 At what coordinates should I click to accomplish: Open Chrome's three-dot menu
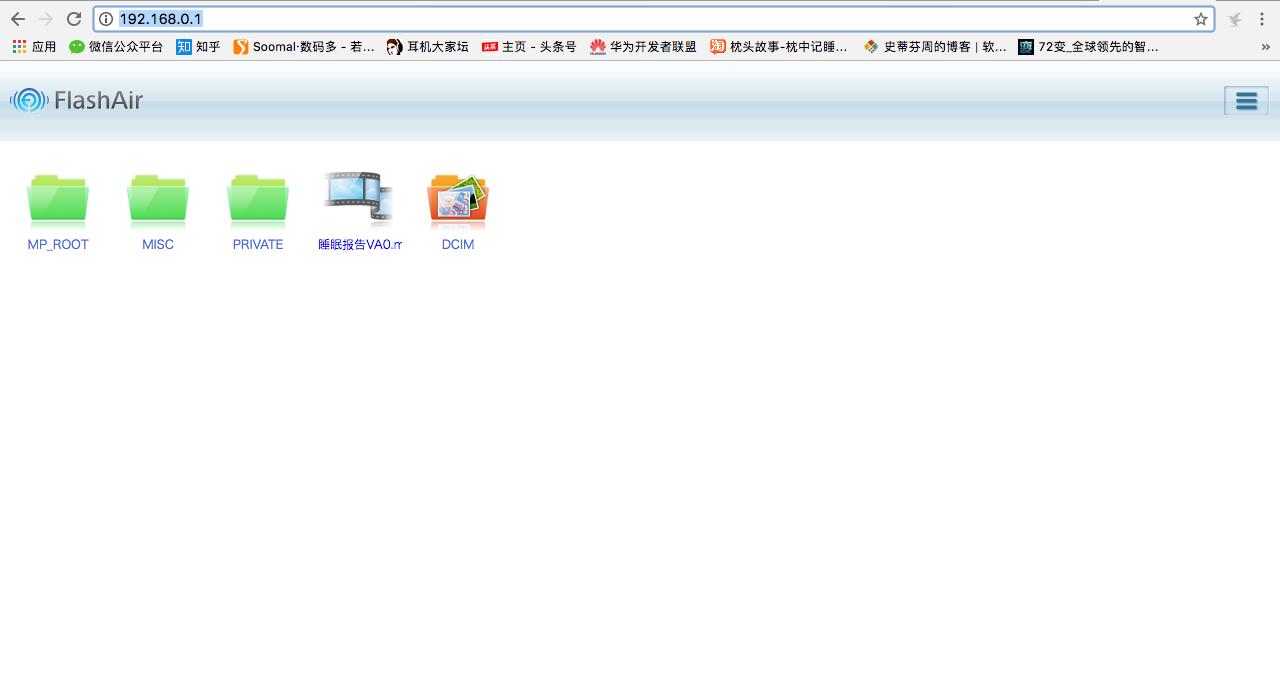pyautogui.click(x=1262, y=18)
